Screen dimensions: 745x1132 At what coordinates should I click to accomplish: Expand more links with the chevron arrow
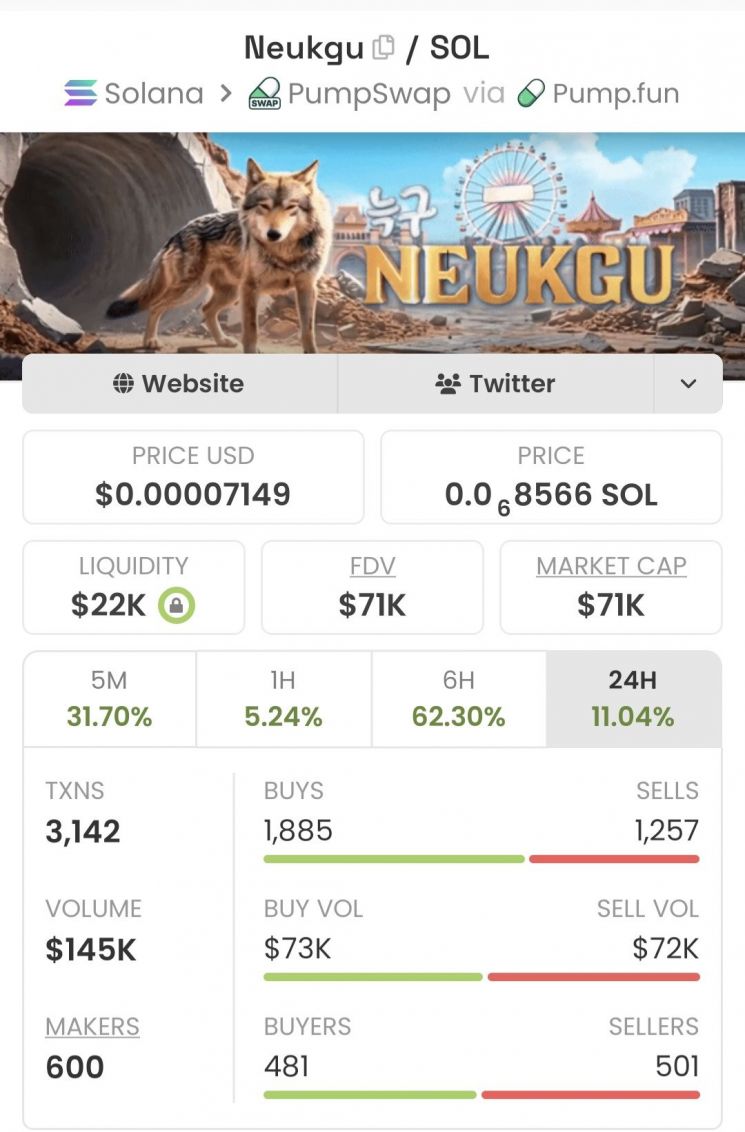[x=688, y=384]
